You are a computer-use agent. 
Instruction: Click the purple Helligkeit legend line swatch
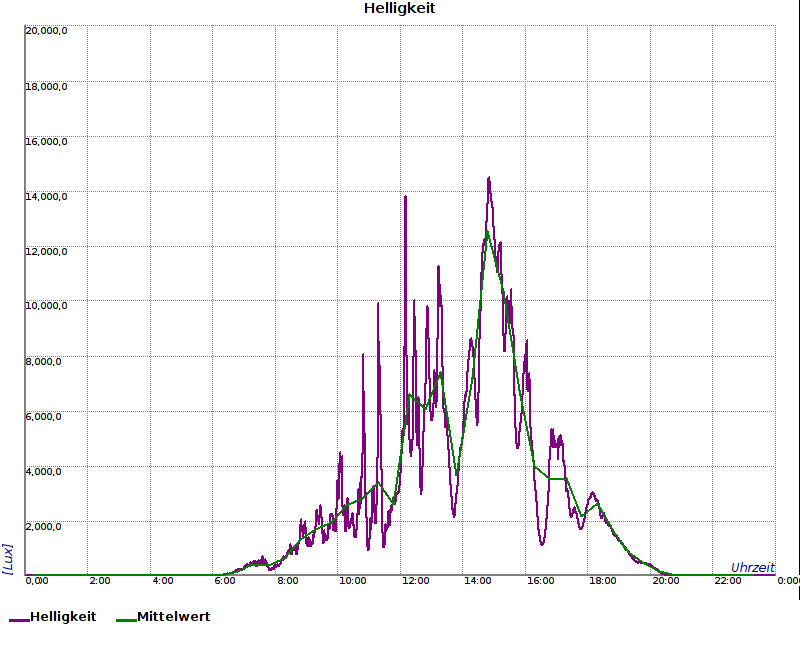coord(20,620)
